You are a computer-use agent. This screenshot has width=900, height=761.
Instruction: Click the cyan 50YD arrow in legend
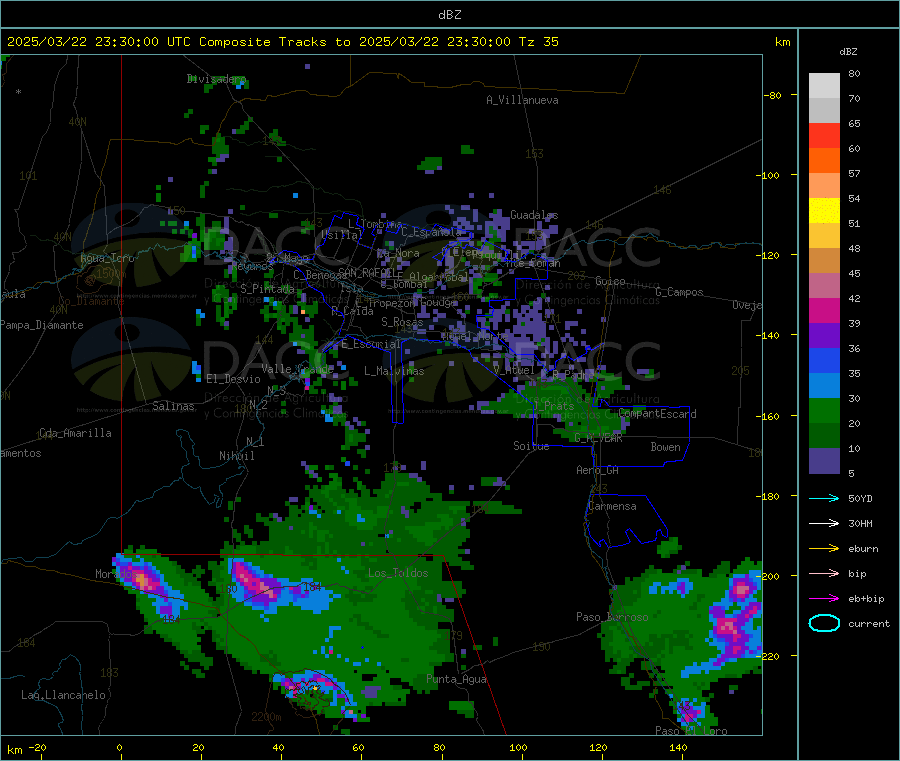click(824, 498)
